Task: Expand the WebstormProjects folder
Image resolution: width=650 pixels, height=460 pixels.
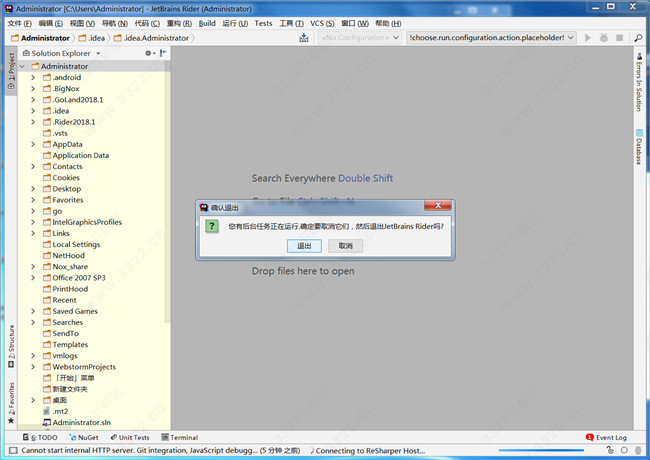Action: tap(33, 367)
